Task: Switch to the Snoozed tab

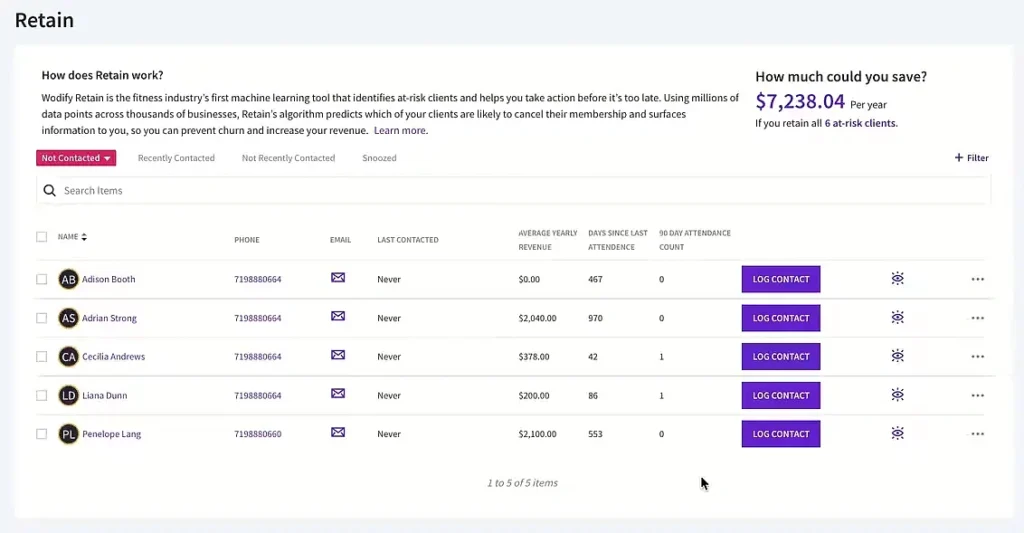Action: [379, 158]
